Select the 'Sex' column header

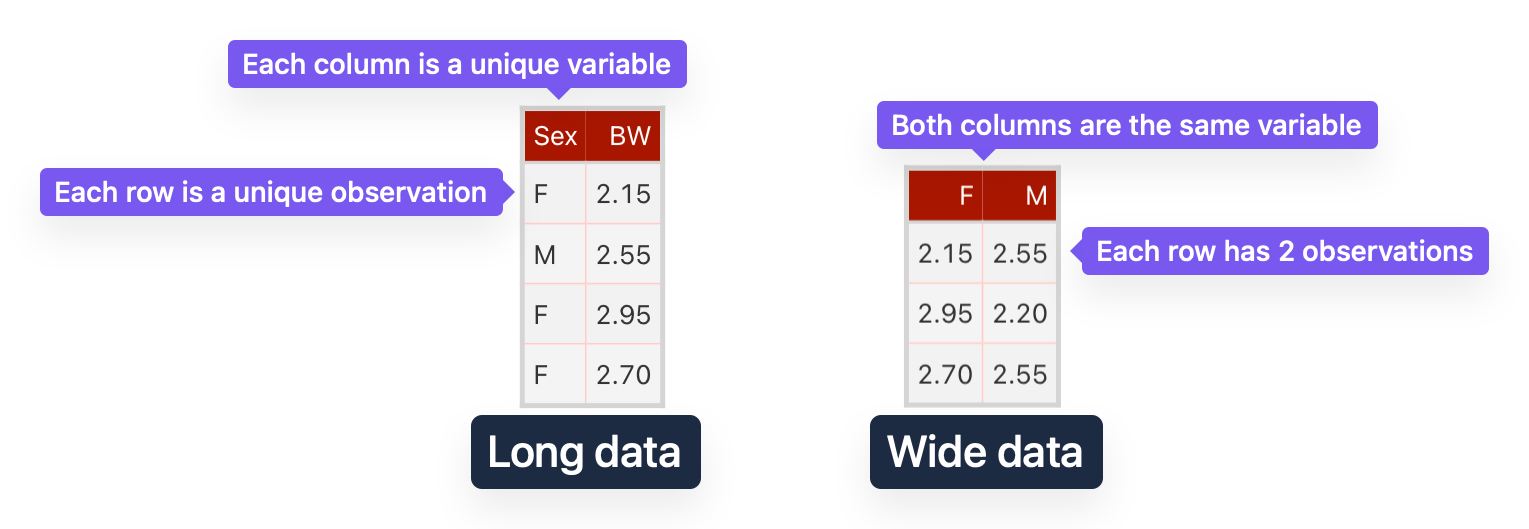[x=555, y=136]
